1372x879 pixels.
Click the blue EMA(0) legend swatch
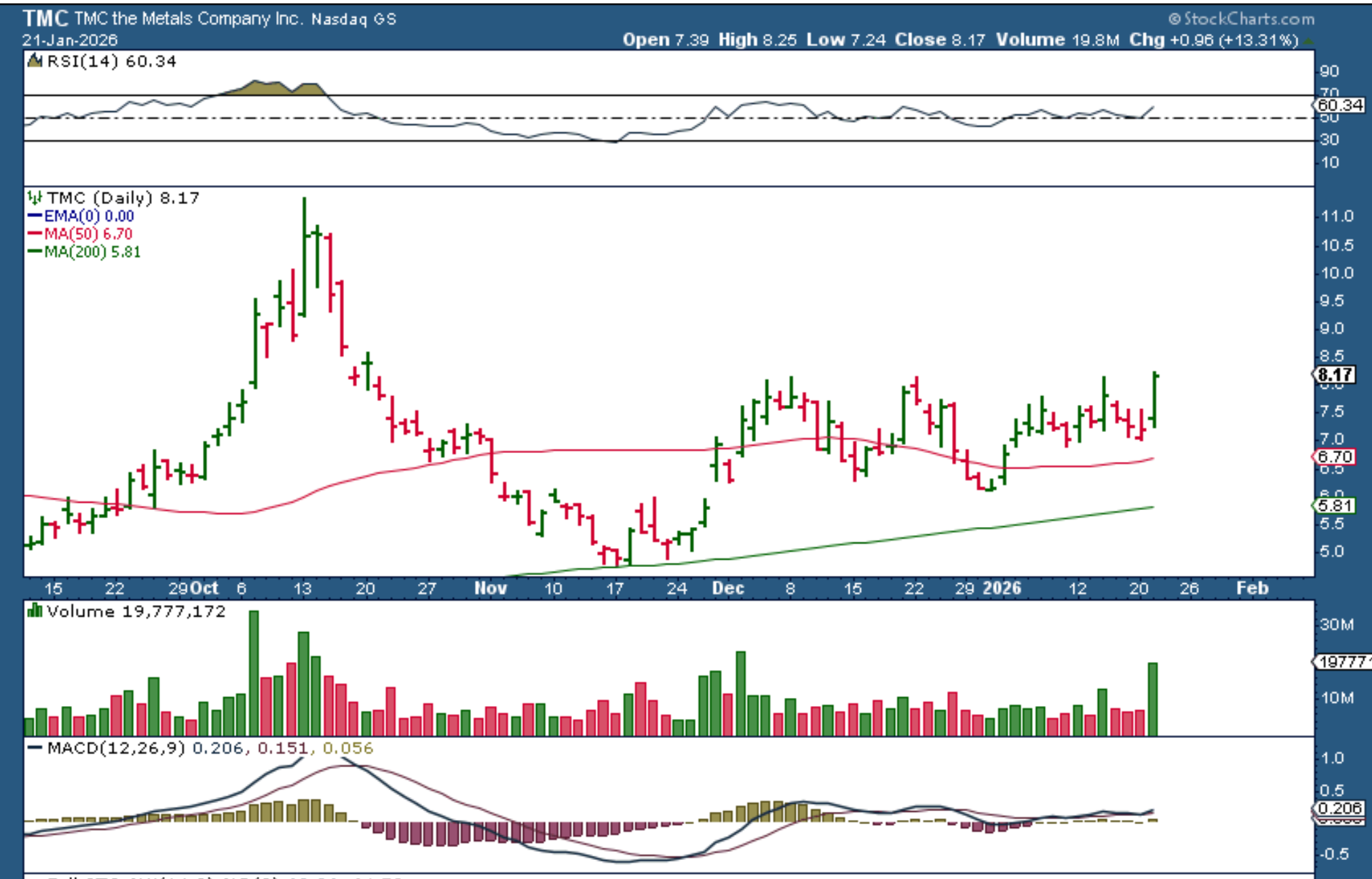[35, 216]
